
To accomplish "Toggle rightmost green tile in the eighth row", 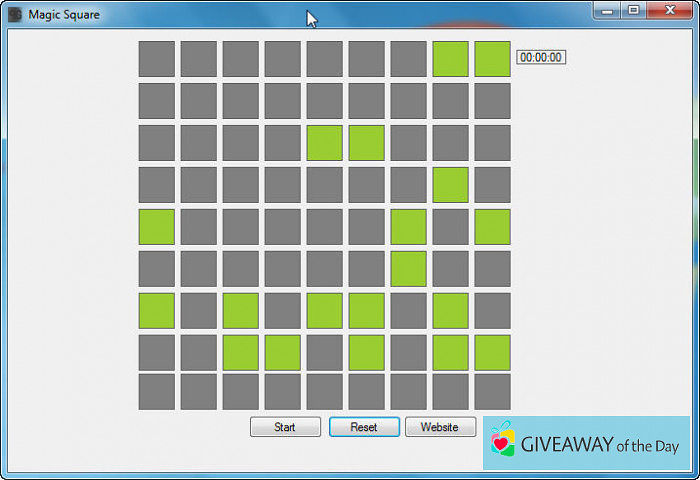I will coord(492,353).
